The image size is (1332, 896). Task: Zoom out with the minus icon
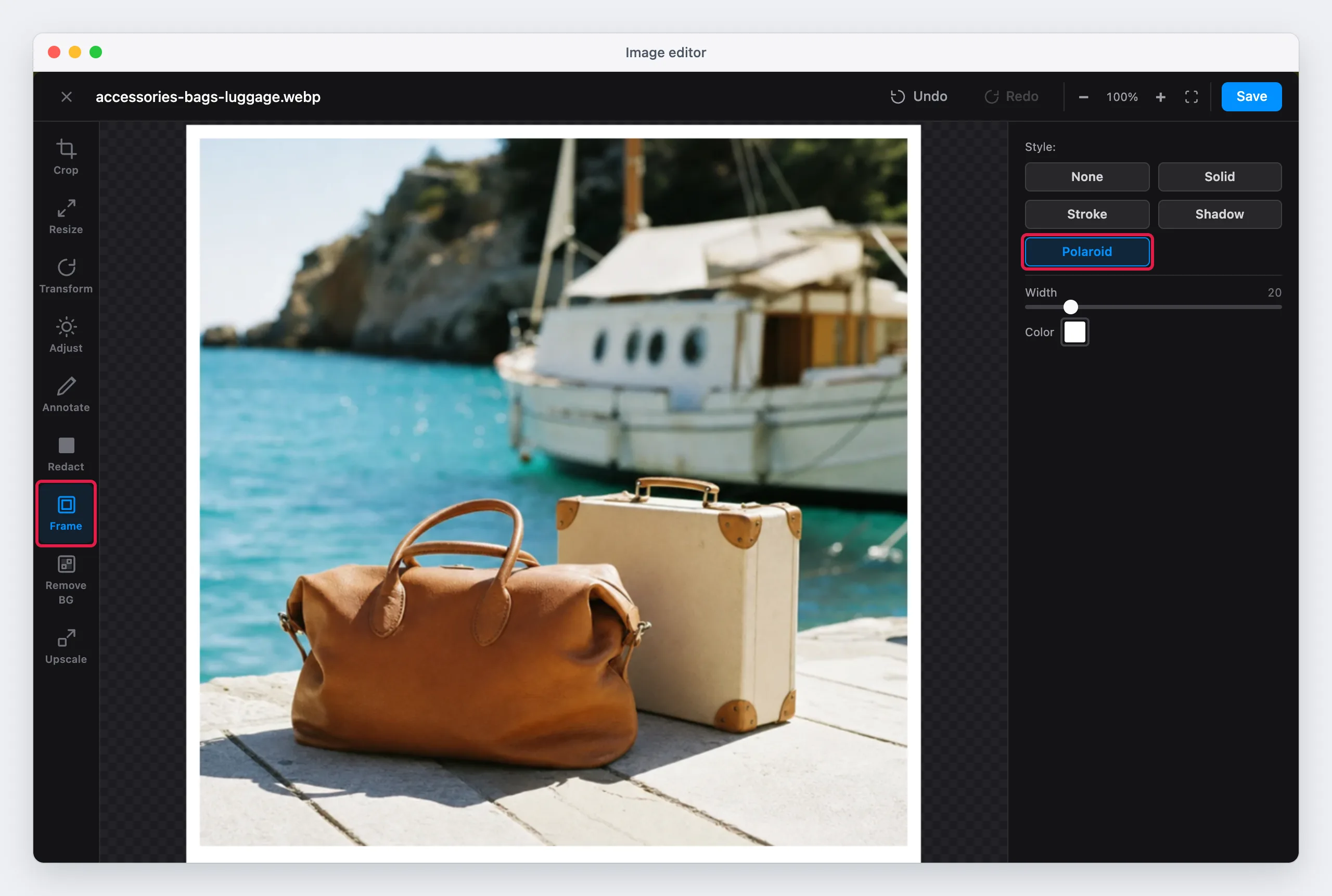pyautogui.click(x=1083, y=97)
